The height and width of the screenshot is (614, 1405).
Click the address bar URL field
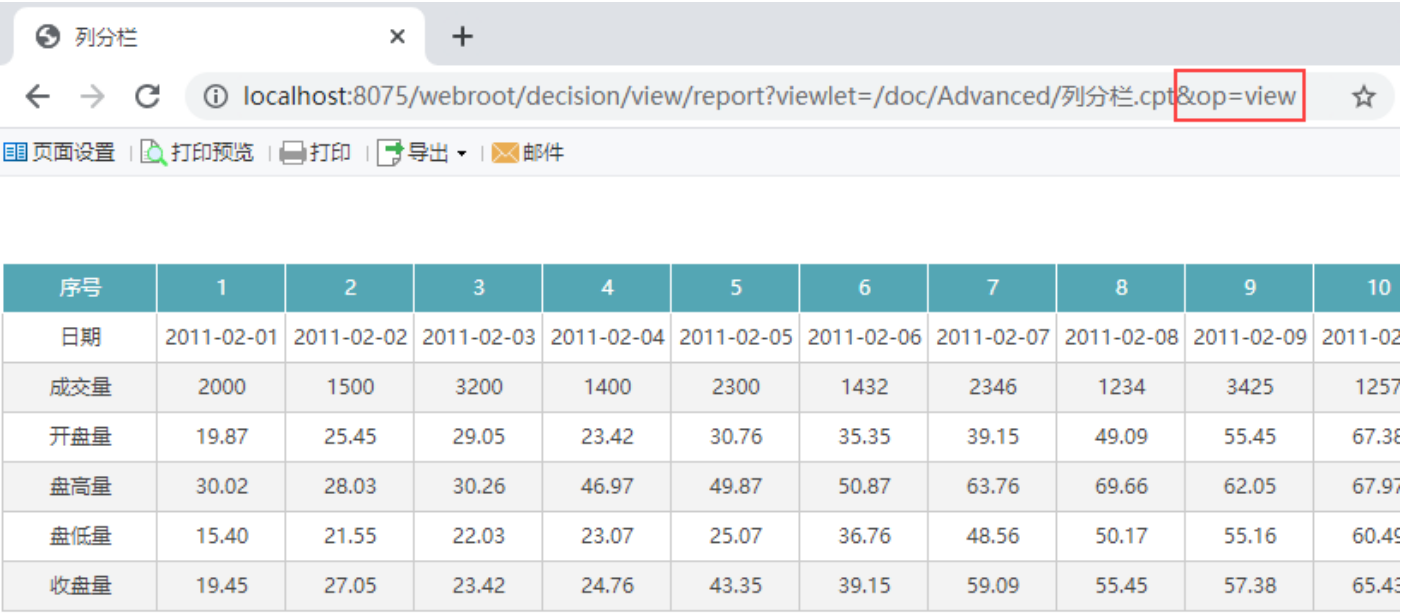(x=769, y=97)
